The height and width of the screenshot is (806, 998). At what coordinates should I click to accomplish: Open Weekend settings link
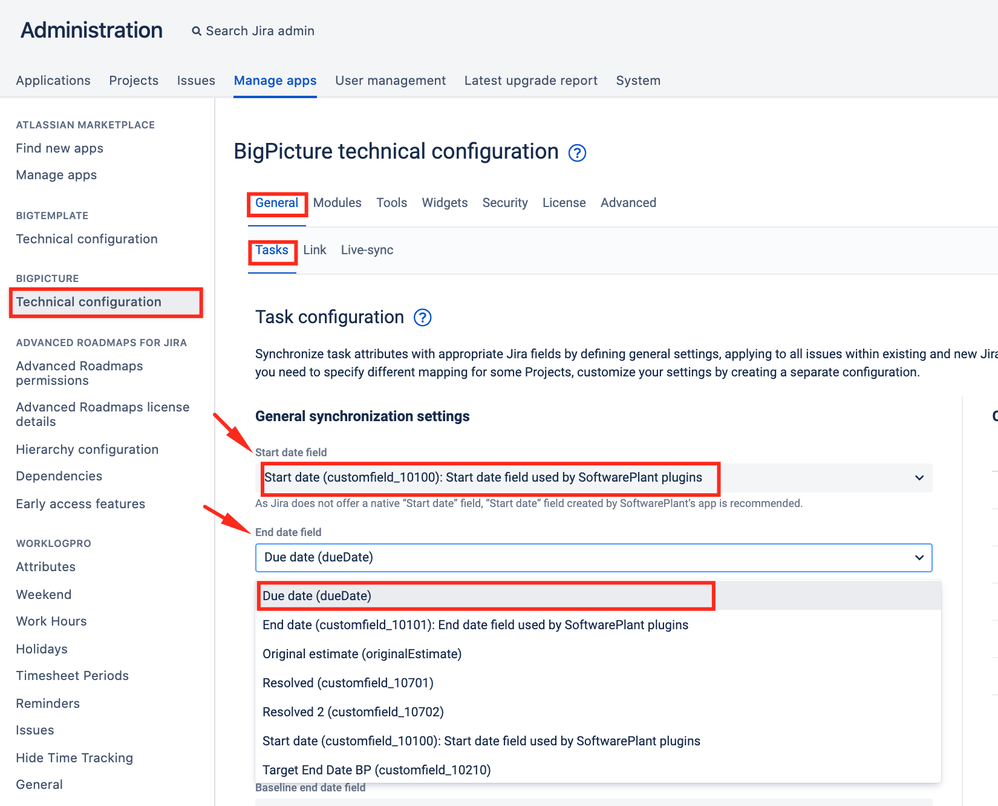[44, 594]
